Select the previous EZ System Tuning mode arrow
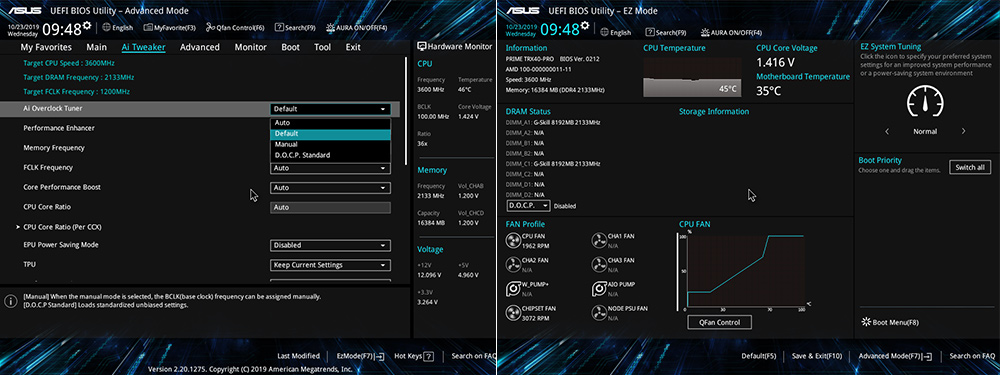Image resolution: width=1000 pixels, height=375 pixels. (887, 131)
